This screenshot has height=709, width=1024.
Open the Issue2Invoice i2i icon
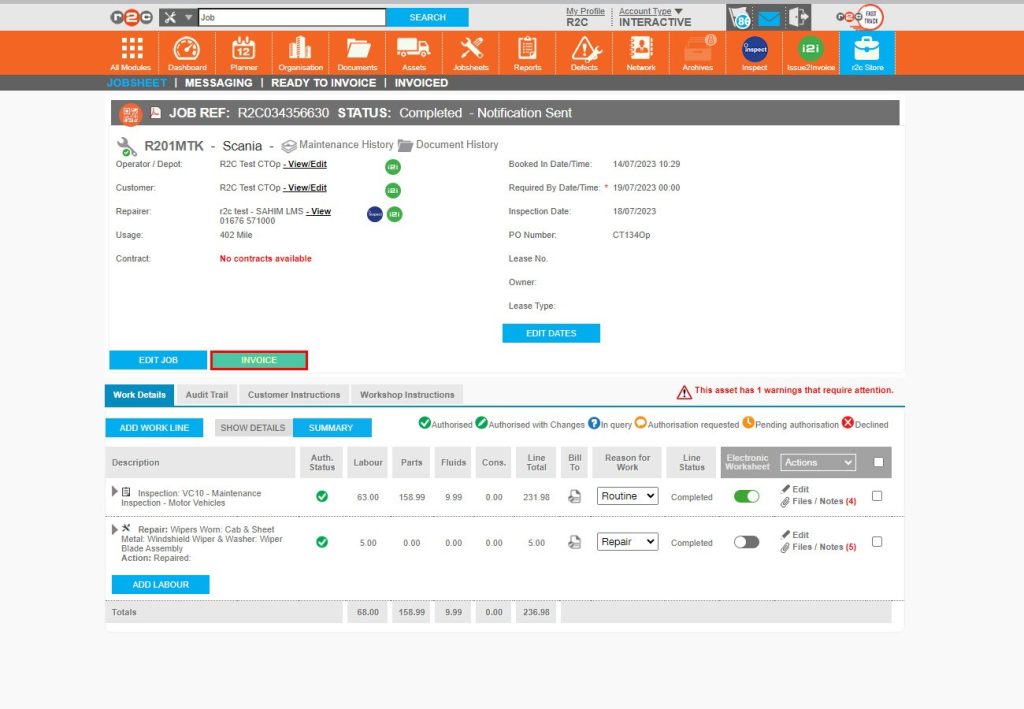click(x=810, y=48)
